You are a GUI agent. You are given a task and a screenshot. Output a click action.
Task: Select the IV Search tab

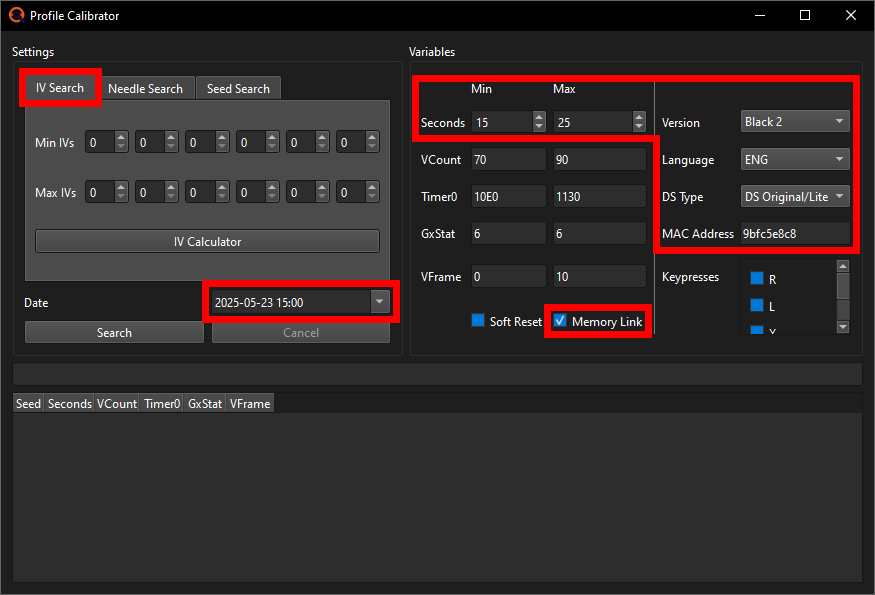click(x=59, y=88)
